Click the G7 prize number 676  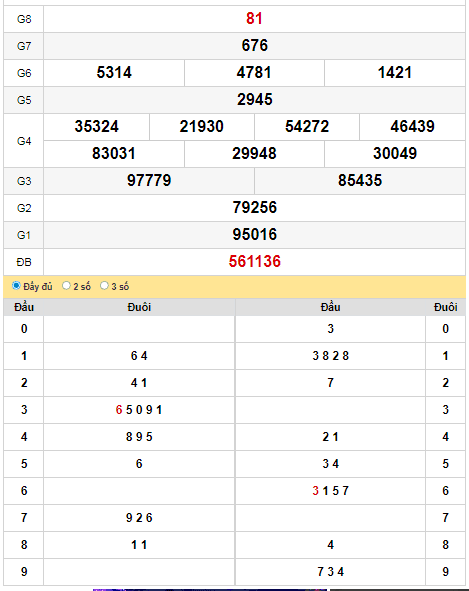(x=254, y=46)
